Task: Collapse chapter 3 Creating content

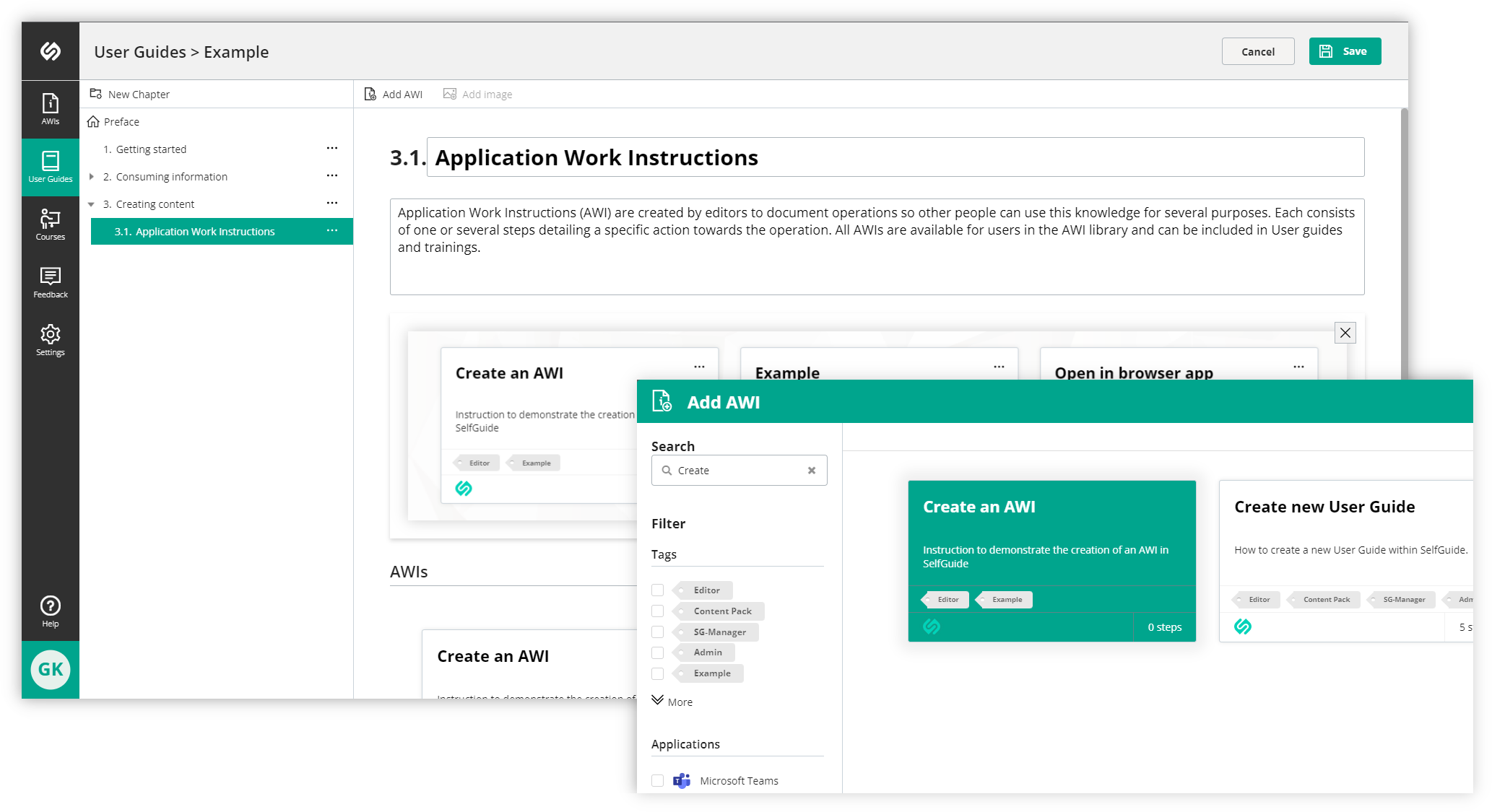Action: 92,204
